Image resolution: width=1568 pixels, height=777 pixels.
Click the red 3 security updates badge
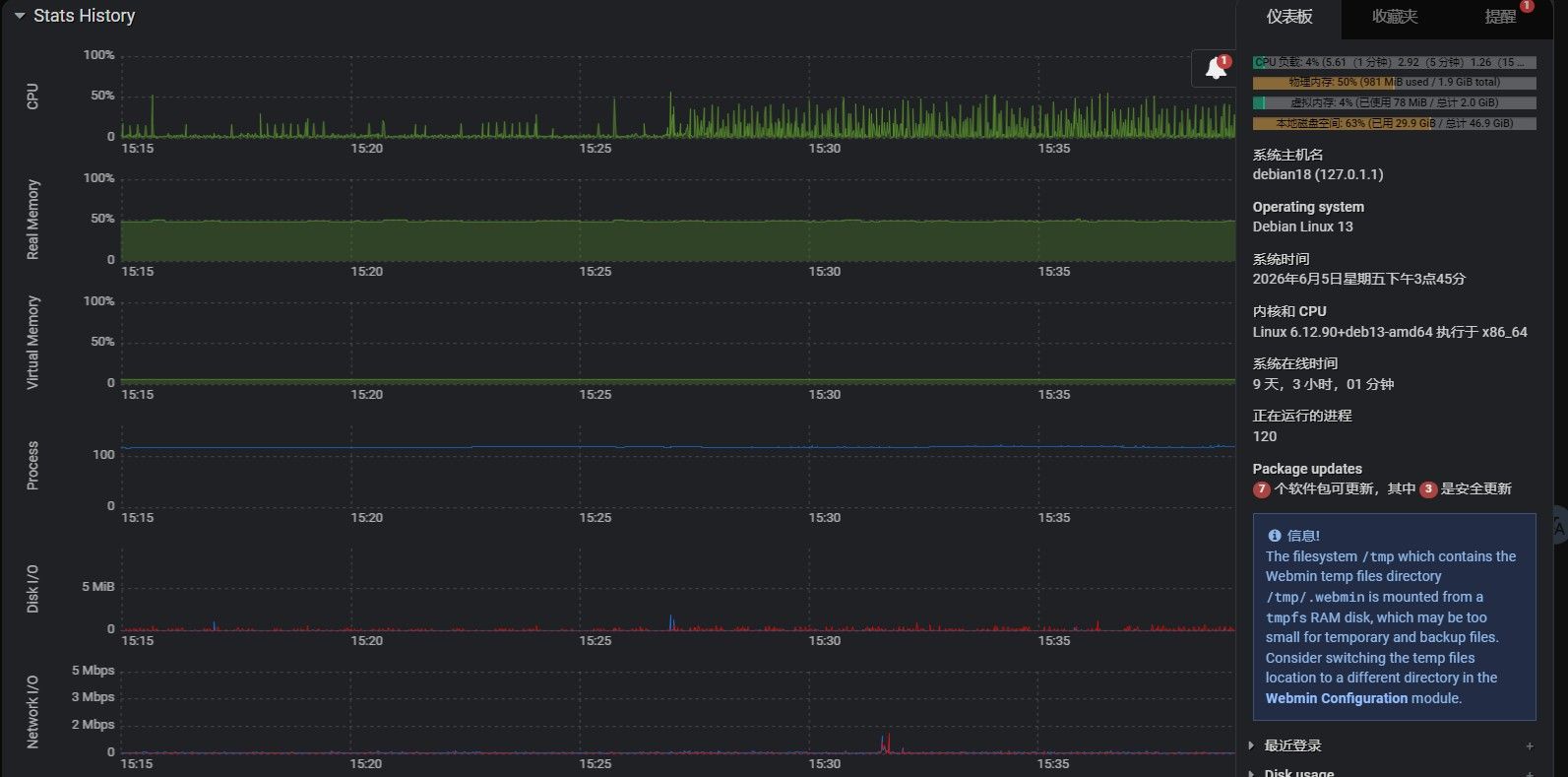[1428, 489]
